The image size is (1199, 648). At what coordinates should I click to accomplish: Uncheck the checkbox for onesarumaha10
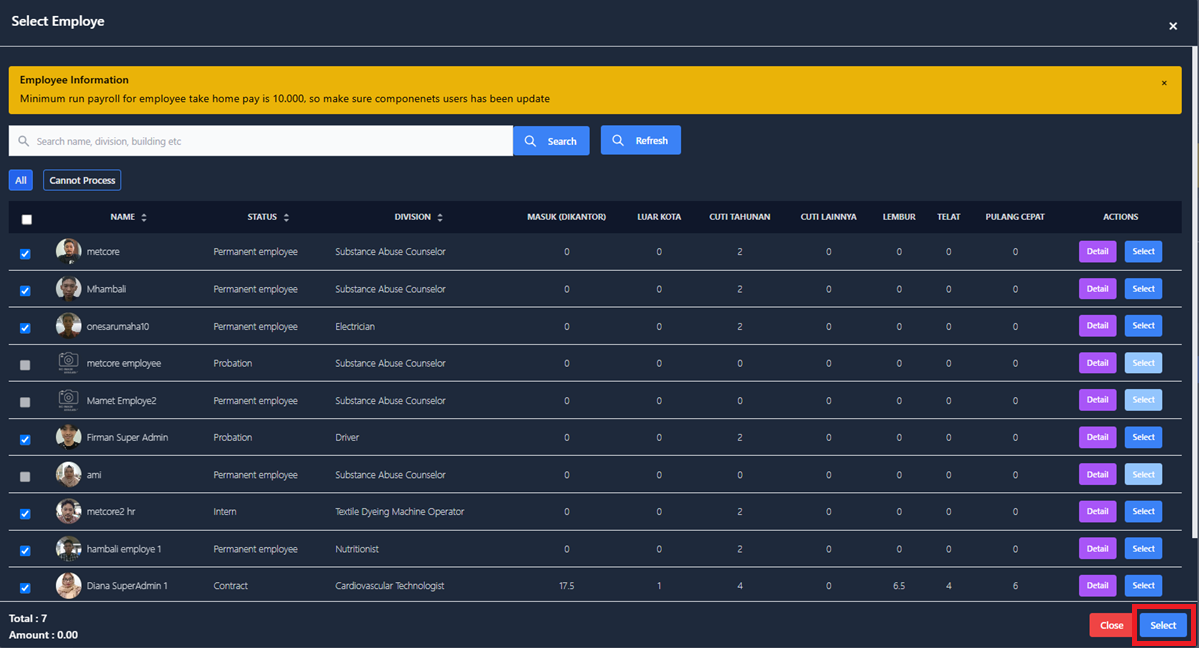pyautogui.click(x=25, y=328)
